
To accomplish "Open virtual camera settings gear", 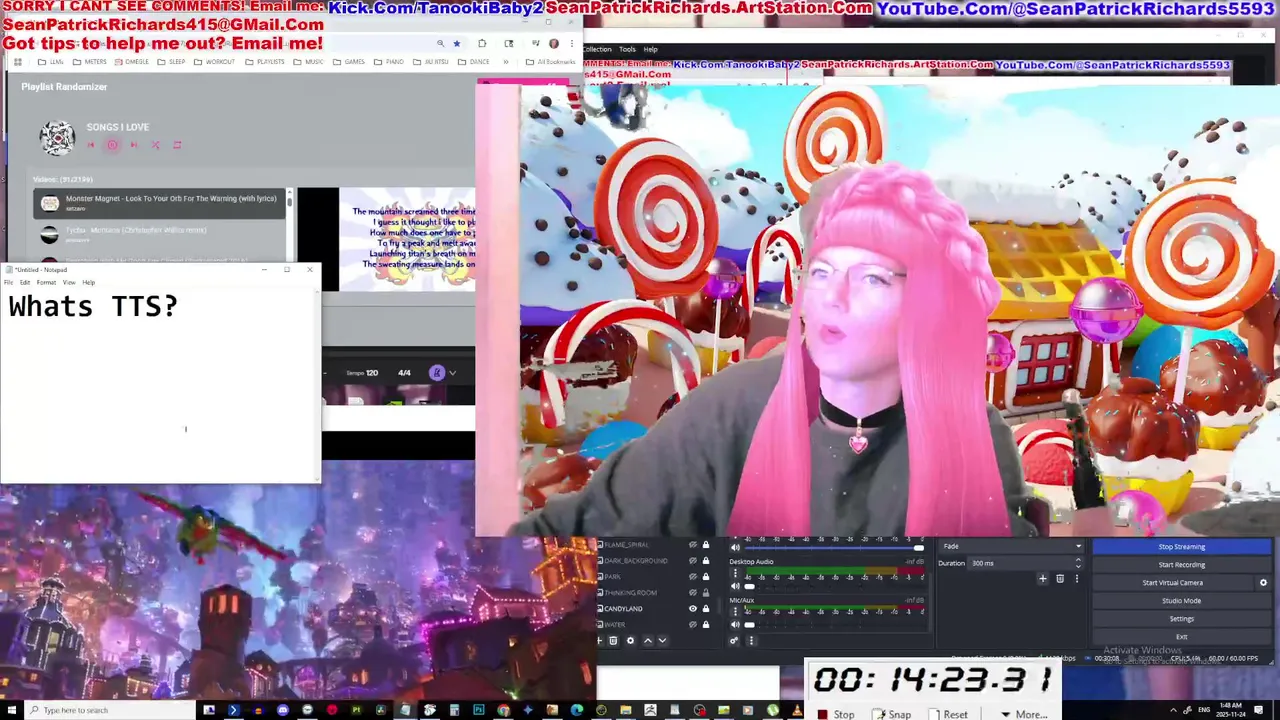I will (x=1263, y=583).
